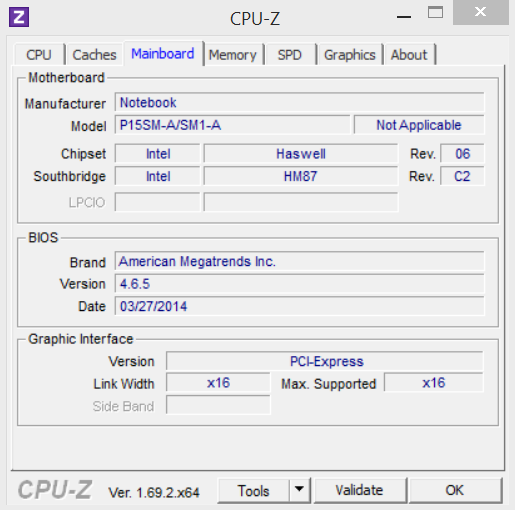Switch to the Graphics tab
515x510 pixels.
pos(350,55)
